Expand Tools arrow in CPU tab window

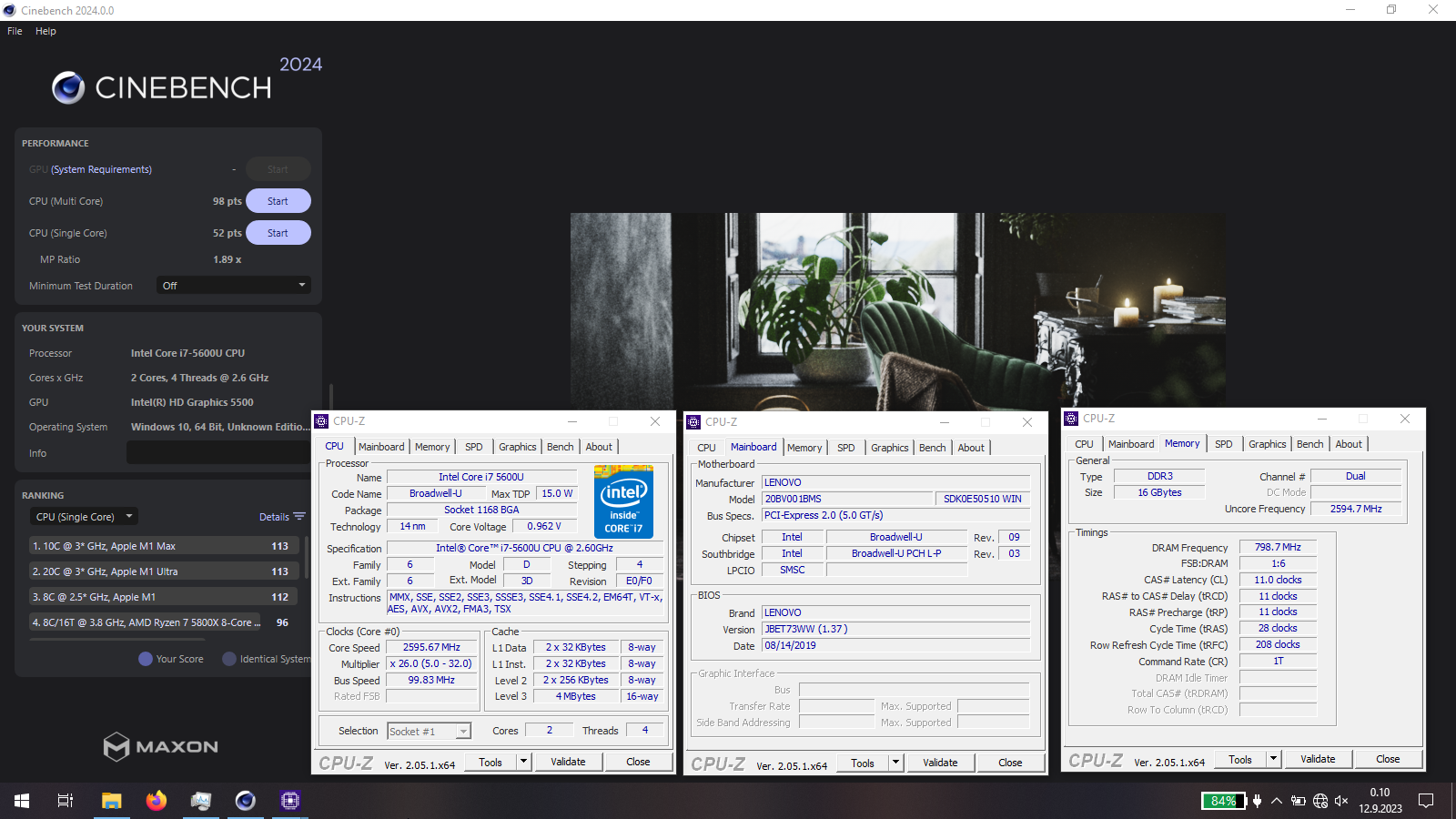click(x=524, y=762)
